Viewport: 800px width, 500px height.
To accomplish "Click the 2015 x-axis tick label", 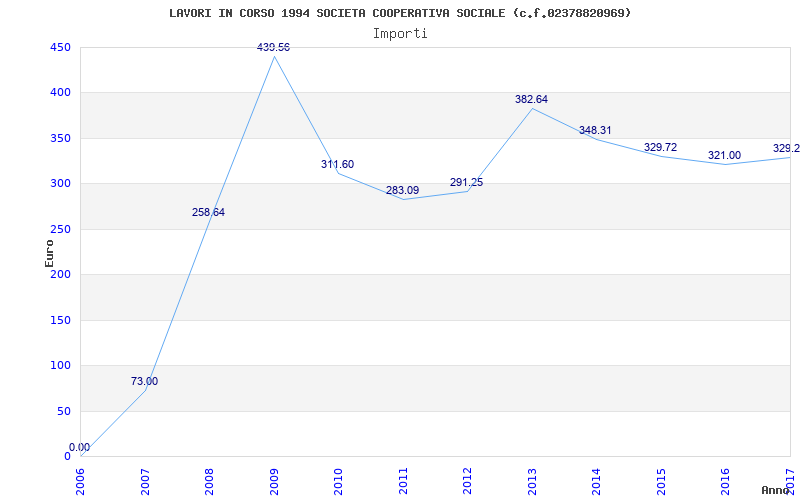I will [661, 482].
